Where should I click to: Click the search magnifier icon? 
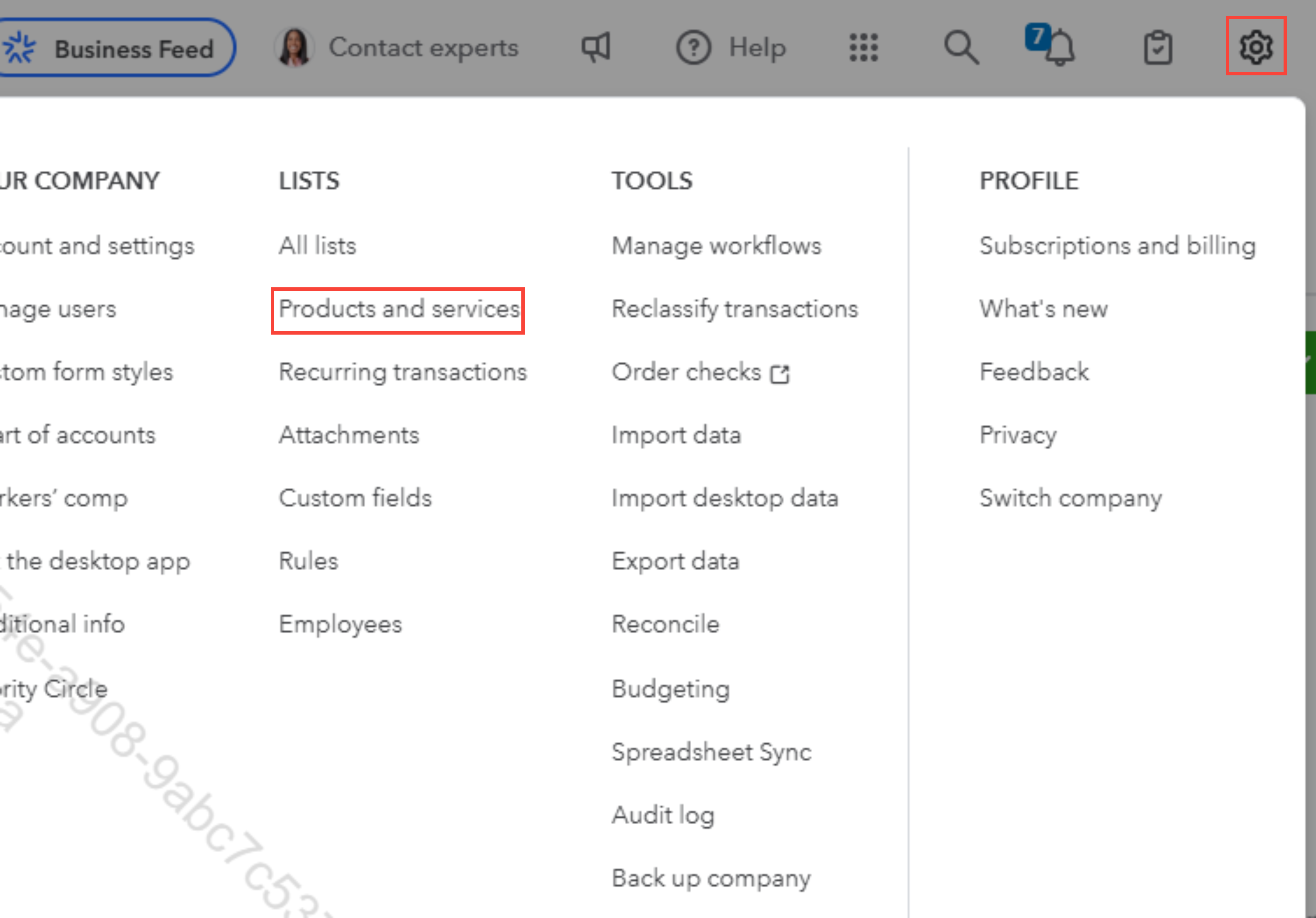pyautogui.click(x=961, y=47)
